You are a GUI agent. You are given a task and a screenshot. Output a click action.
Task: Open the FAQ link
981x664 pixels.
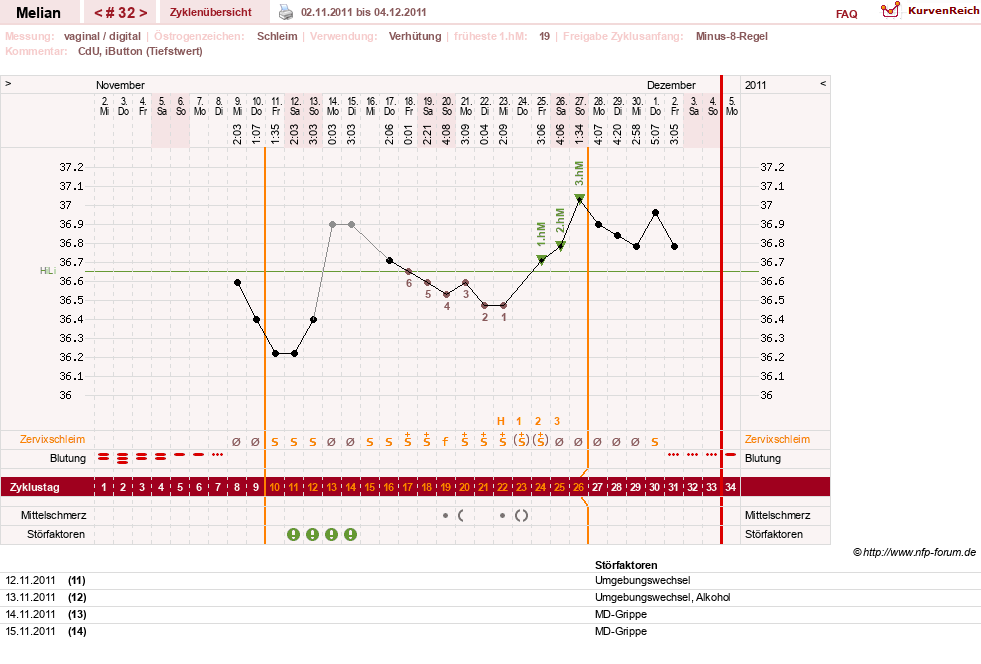pyautogui.click(x=846, y=14)
